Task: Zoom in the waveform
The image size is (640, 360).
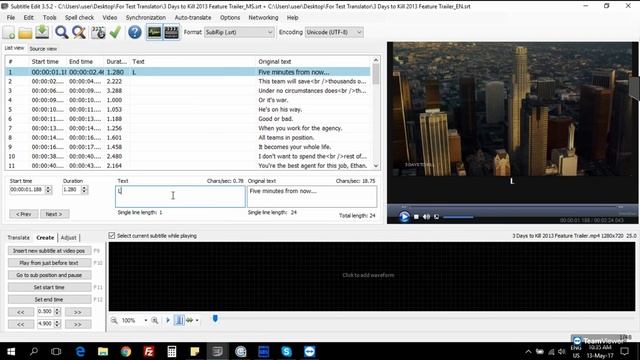Action: pyautogui.click(x=155, y=320)
